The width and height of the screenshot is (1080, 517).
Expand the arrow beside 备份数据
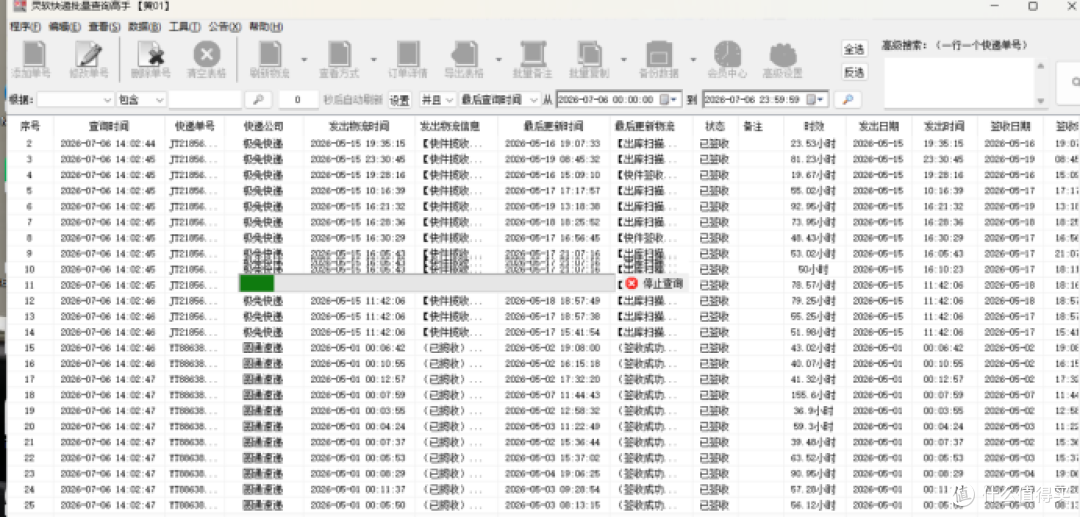[x=694, y=59]
